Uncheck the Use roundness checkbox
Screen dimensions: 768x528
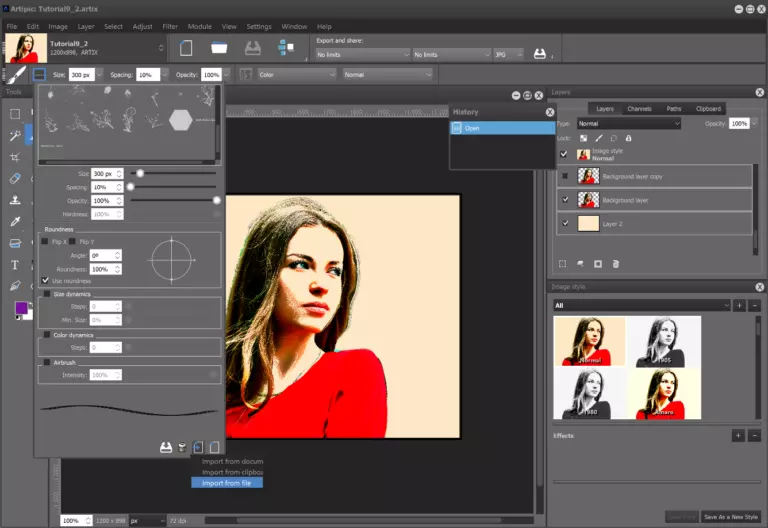[46, 281]
